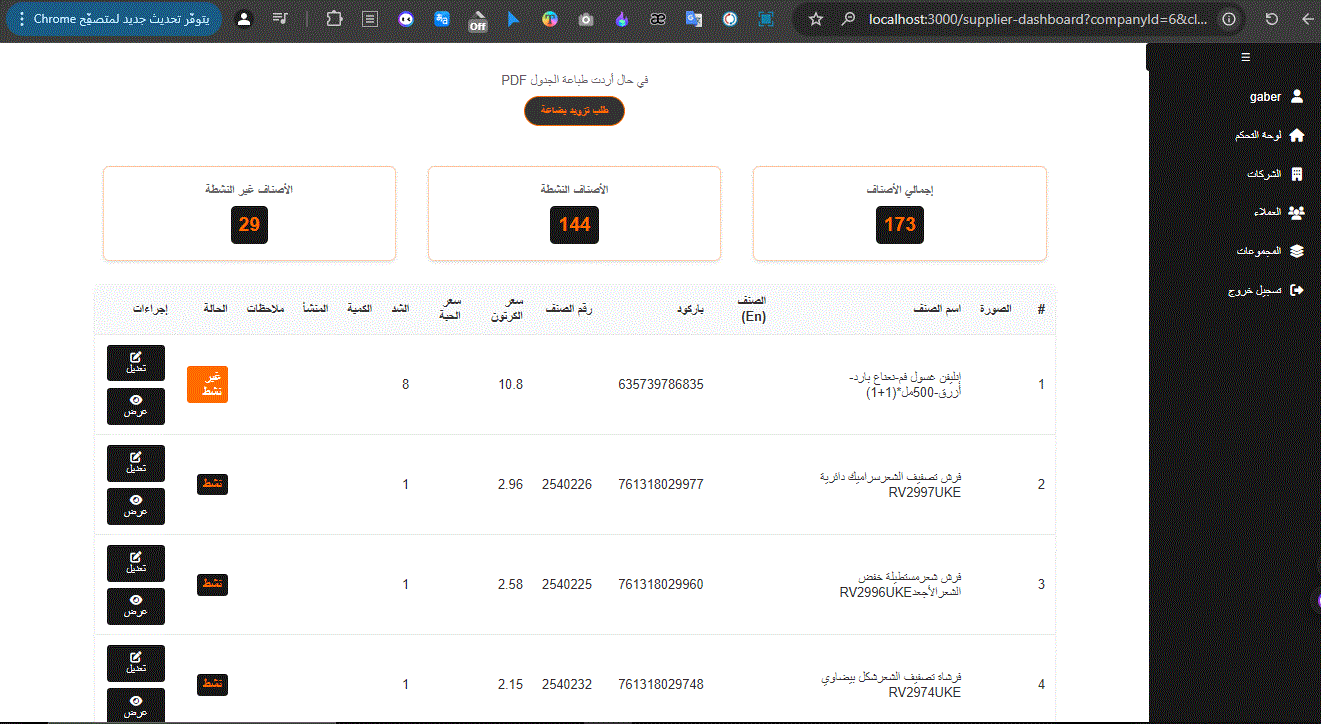Open the Chrome profile avatar icon

tap(244, 19)
